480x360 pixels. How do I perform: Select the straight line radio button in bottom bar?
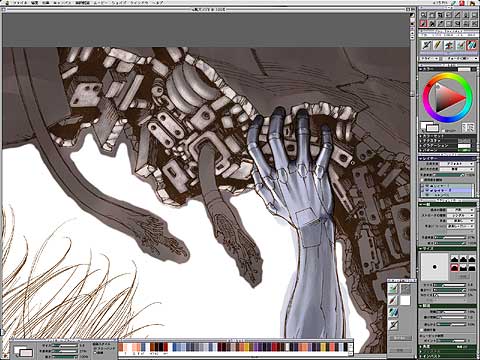(95, 353)
